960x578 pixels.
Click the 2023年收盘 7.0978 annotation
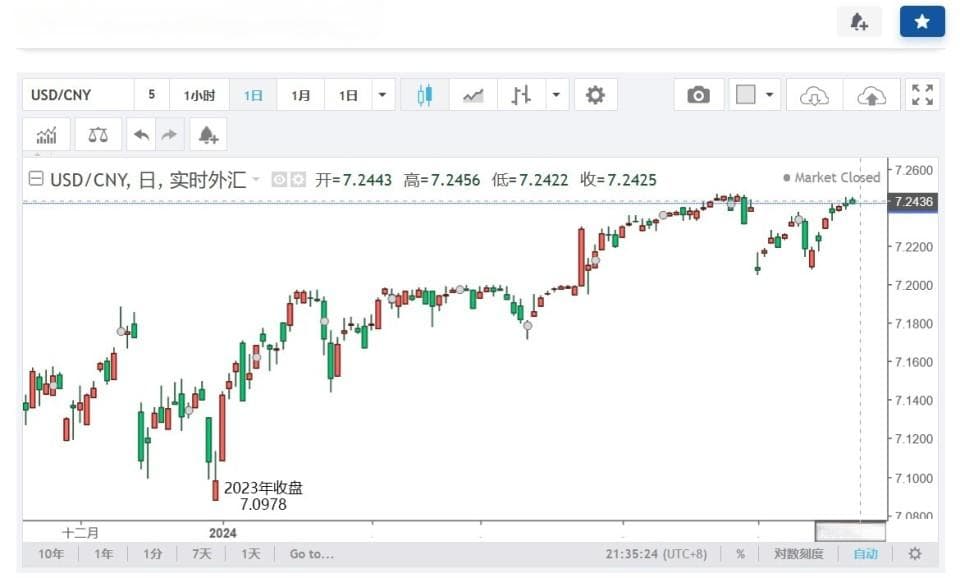coord(263,496)
